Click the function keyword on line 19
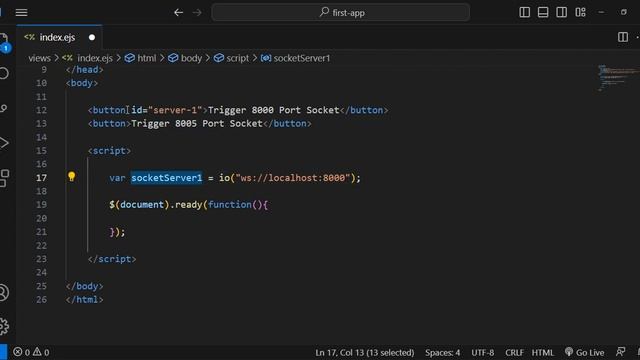640x360 pixels. [x=229, y=204]
